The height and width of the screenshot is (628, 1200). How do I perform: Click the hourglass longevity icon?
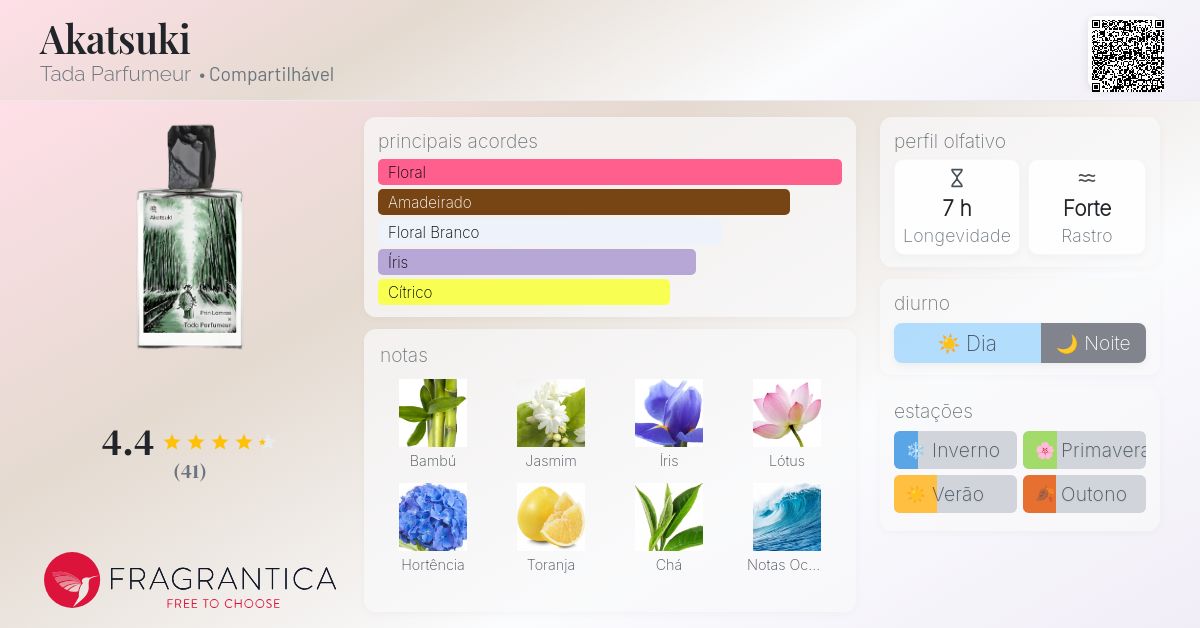[957, 178]
